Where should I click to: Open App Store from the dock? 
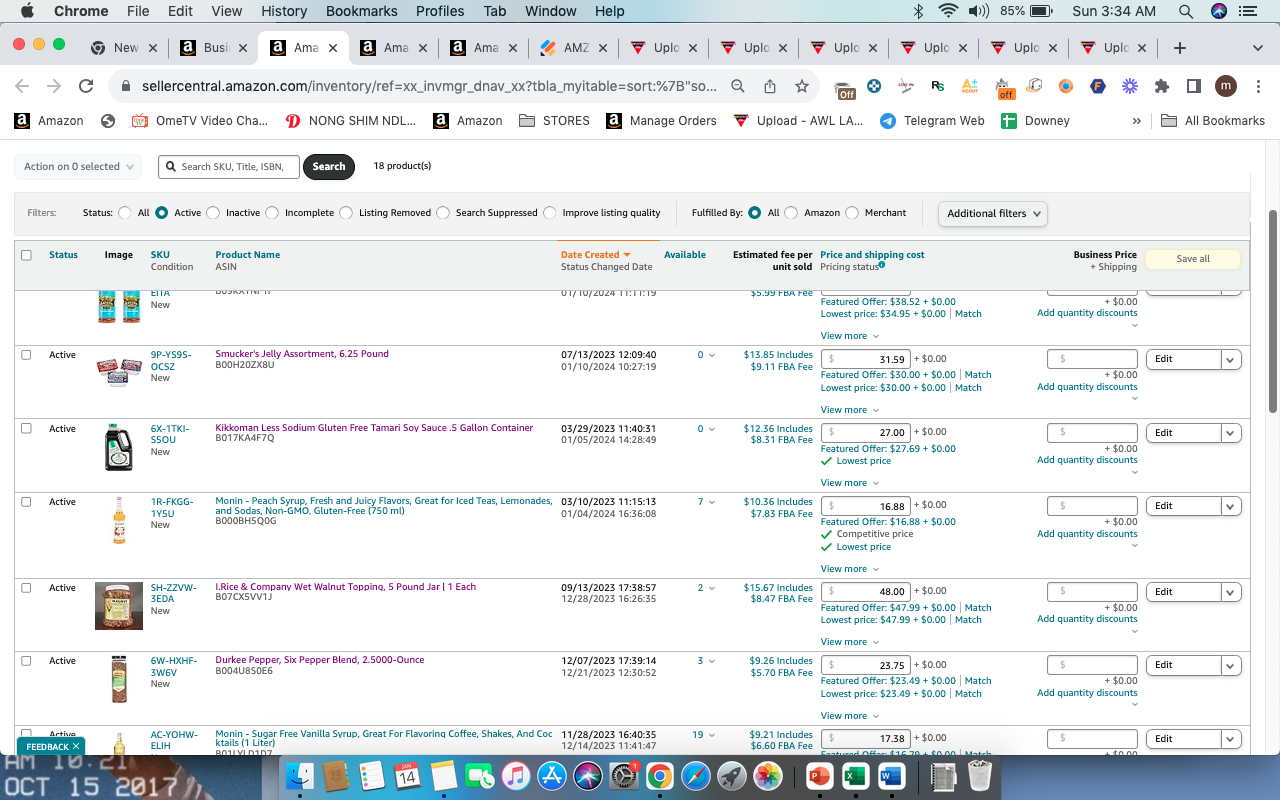[x=552, y=775]
